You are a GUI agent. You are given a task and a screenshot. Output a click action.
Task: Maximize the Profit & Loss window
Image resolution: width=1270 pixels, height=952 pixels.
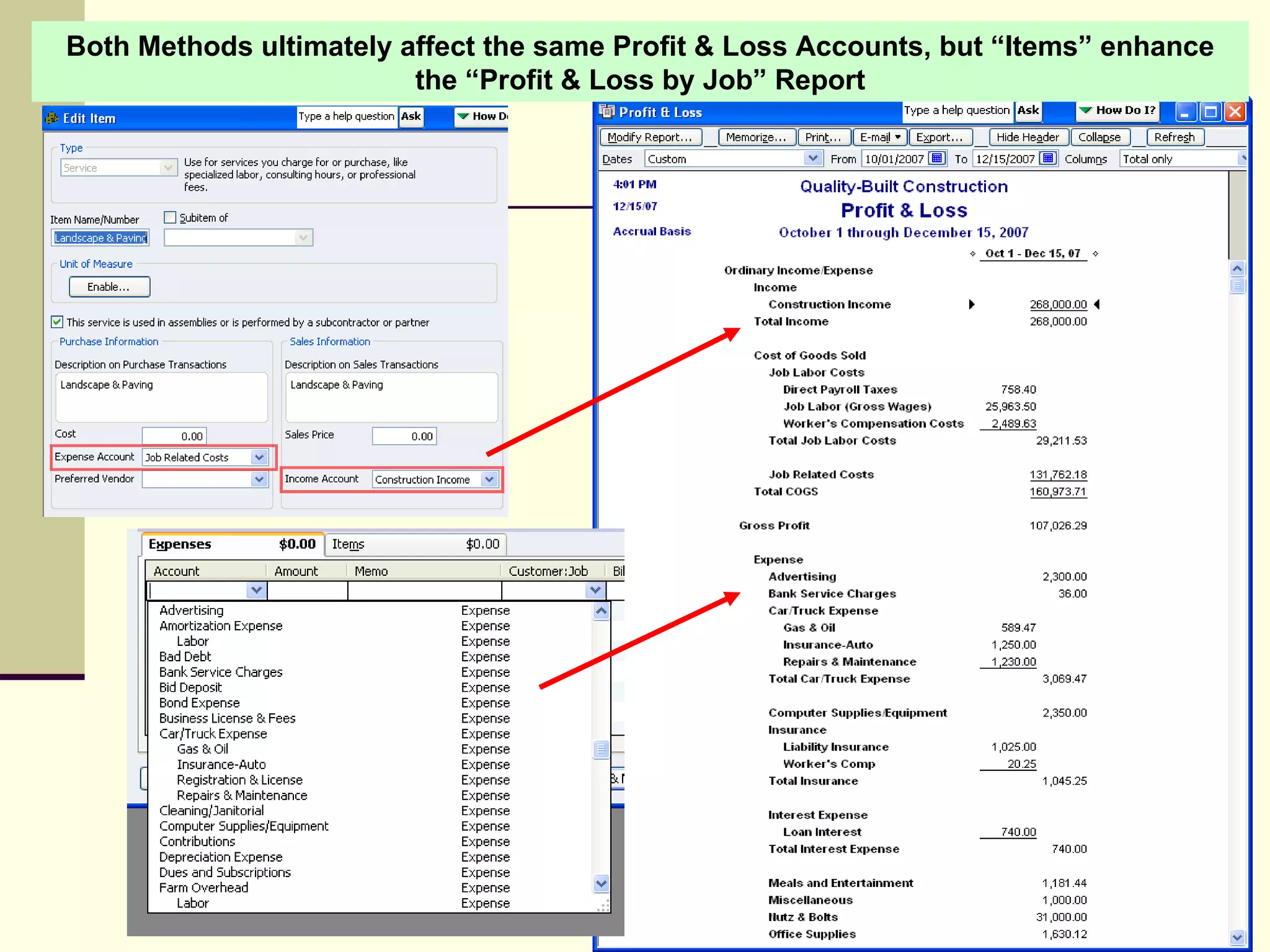point(1210,112)
